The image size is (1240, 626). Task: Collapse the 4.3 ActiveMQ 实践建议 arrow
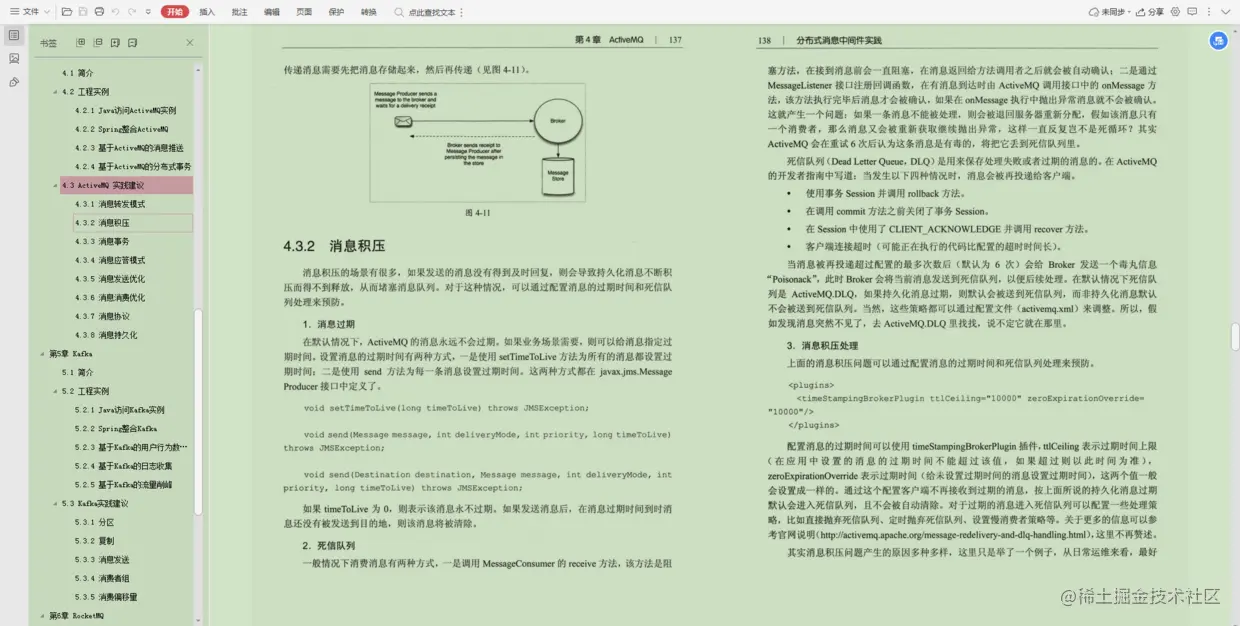coord(54,185)
